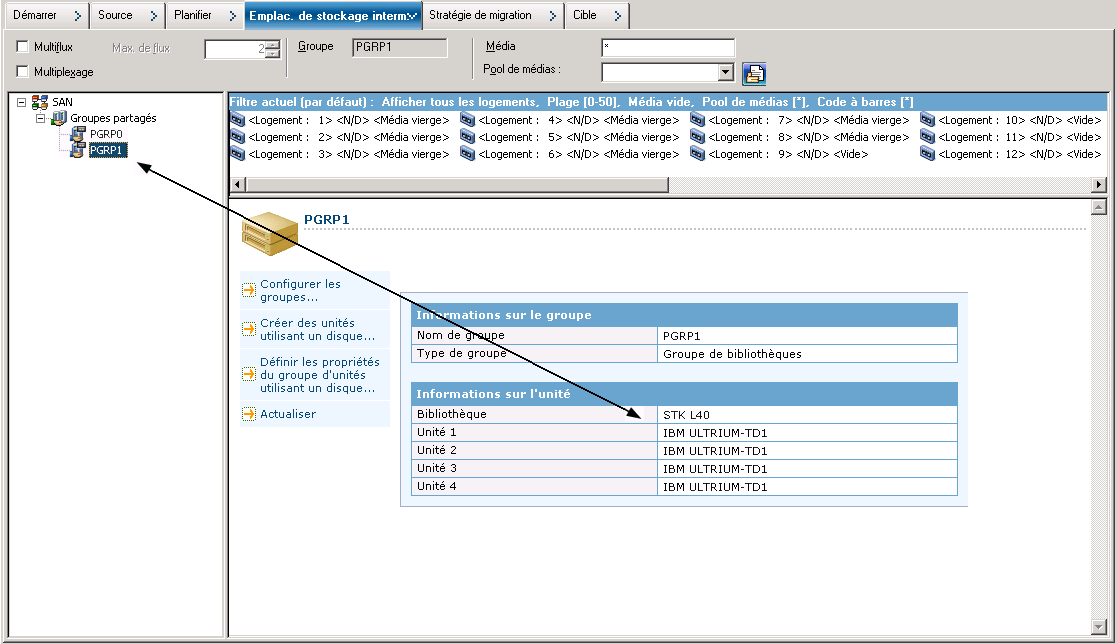Collapse the SAN tree node
Screen dimensions: 1117x644
[x=22, y=102]
